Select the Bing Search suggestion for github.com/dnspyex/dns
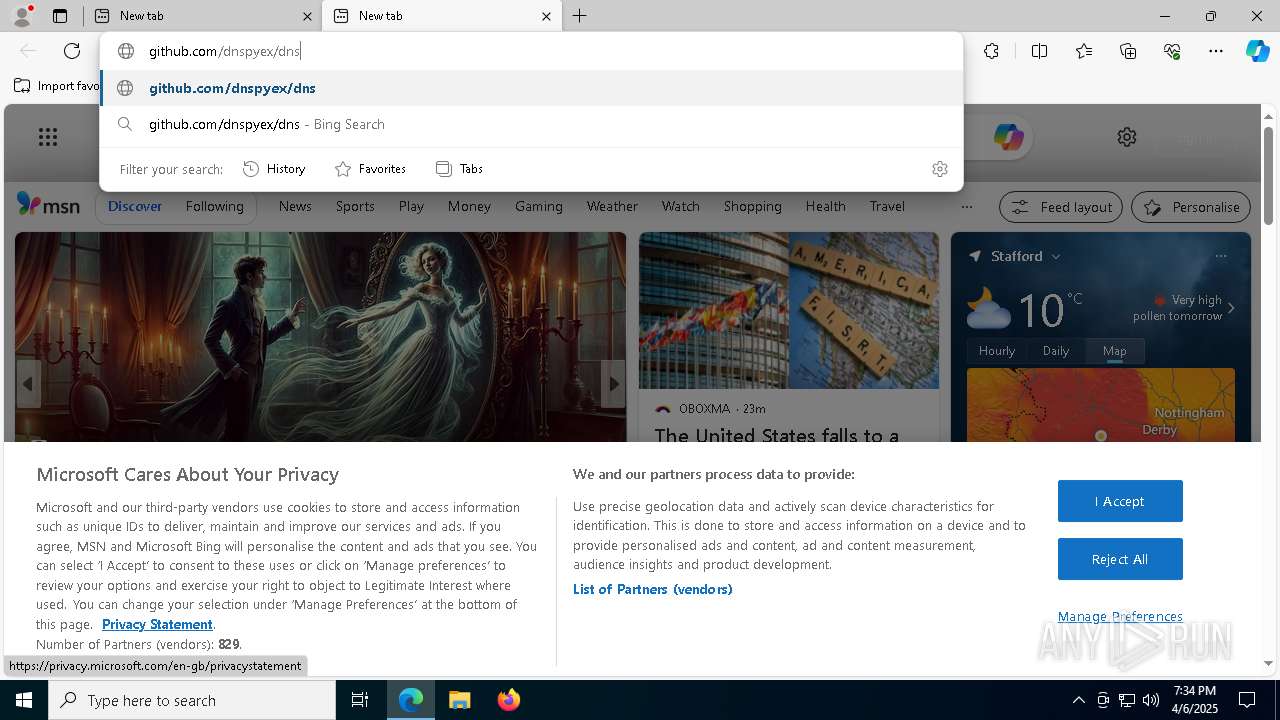 coord(532,124)
